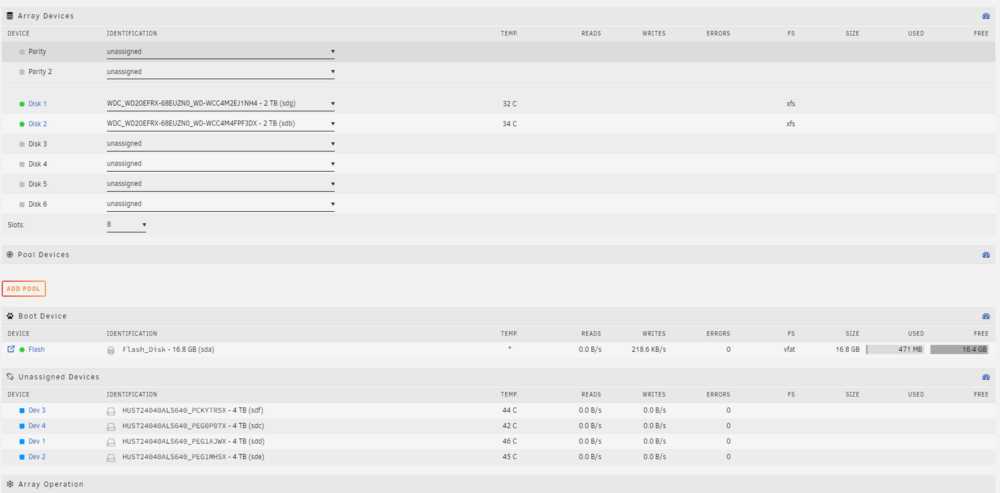The width and height of the screenshot is (1000, 493).
Task: Click the grey Disk 5 status square
Action: tap(22, 184)
